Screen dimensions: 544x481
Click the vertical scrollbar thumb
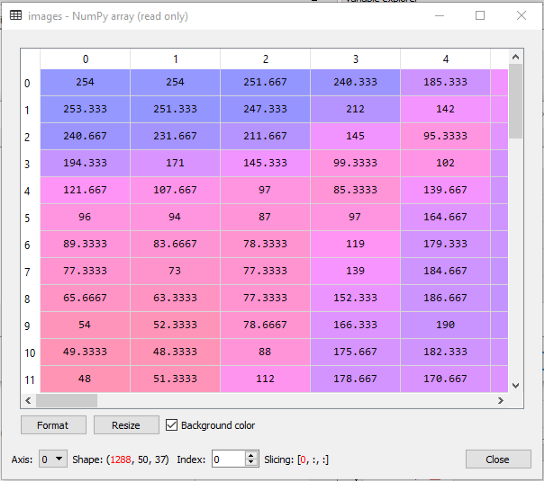pyautogui.click(x=516, y=101)
